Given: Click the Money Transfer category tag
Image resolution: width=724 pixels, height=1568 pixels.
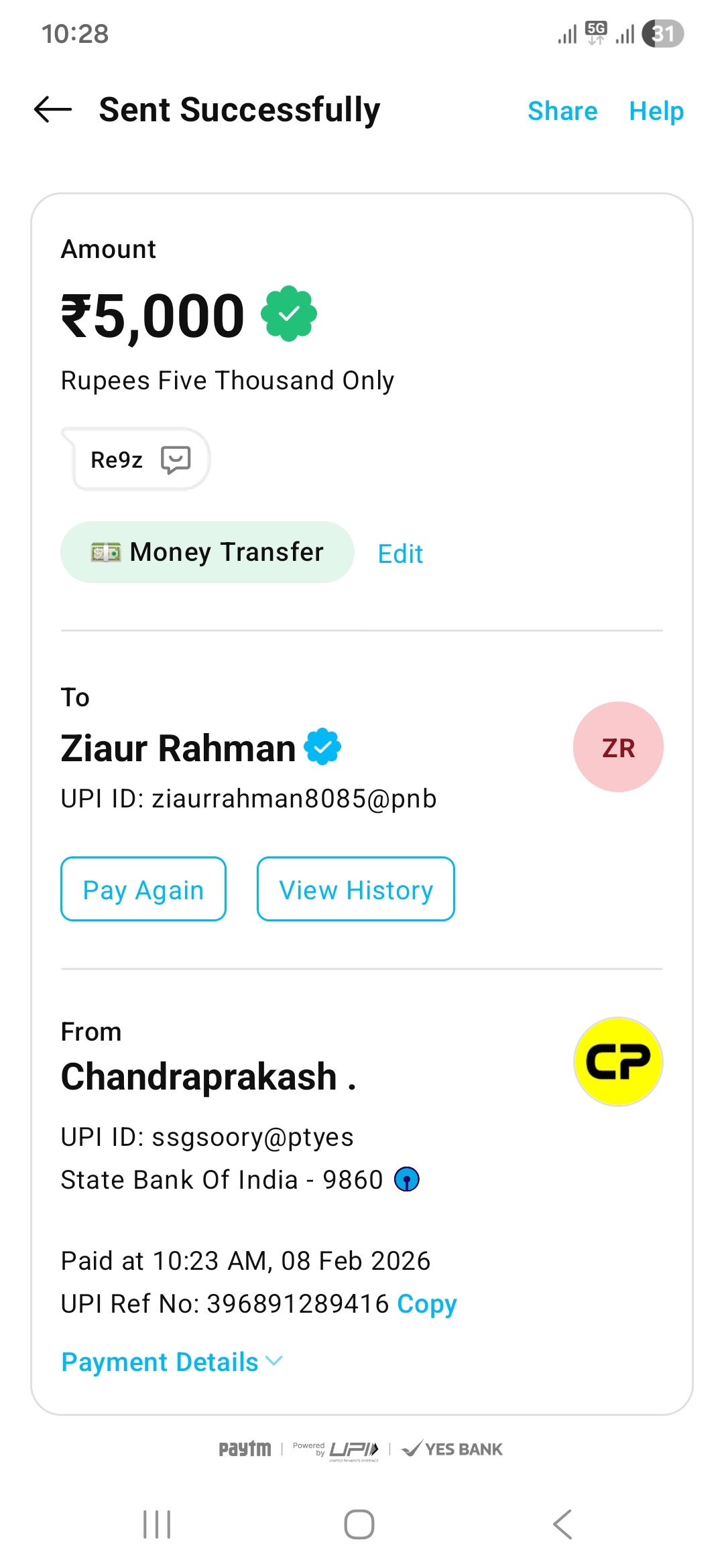Looking at the screenshot, I should (x=207, y=552).
